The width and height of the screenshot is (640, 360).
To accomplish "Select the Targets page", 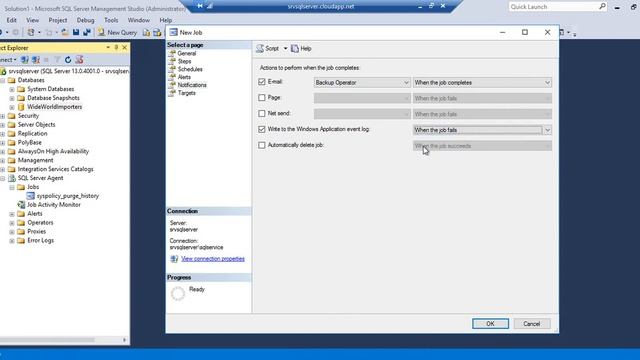I will pyautogui.click(x=187, y=93).
